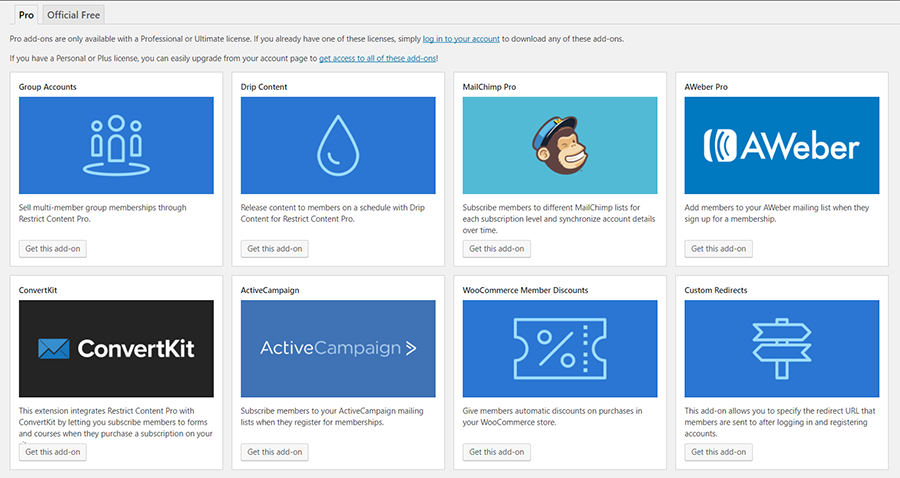Get the ConvertKit add-on
This screenshot has height=478, width=900.
[x=53, y=452]
